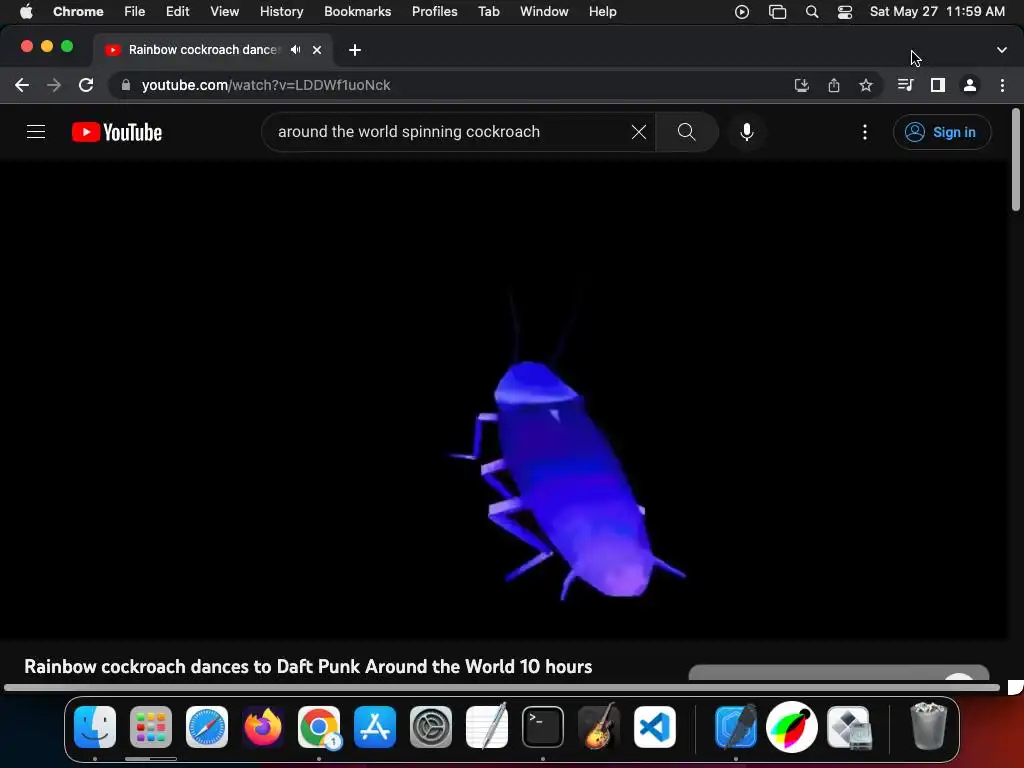1024x768 pixels.
Task: Open the Profiles menu
Action: click(434, 12)
